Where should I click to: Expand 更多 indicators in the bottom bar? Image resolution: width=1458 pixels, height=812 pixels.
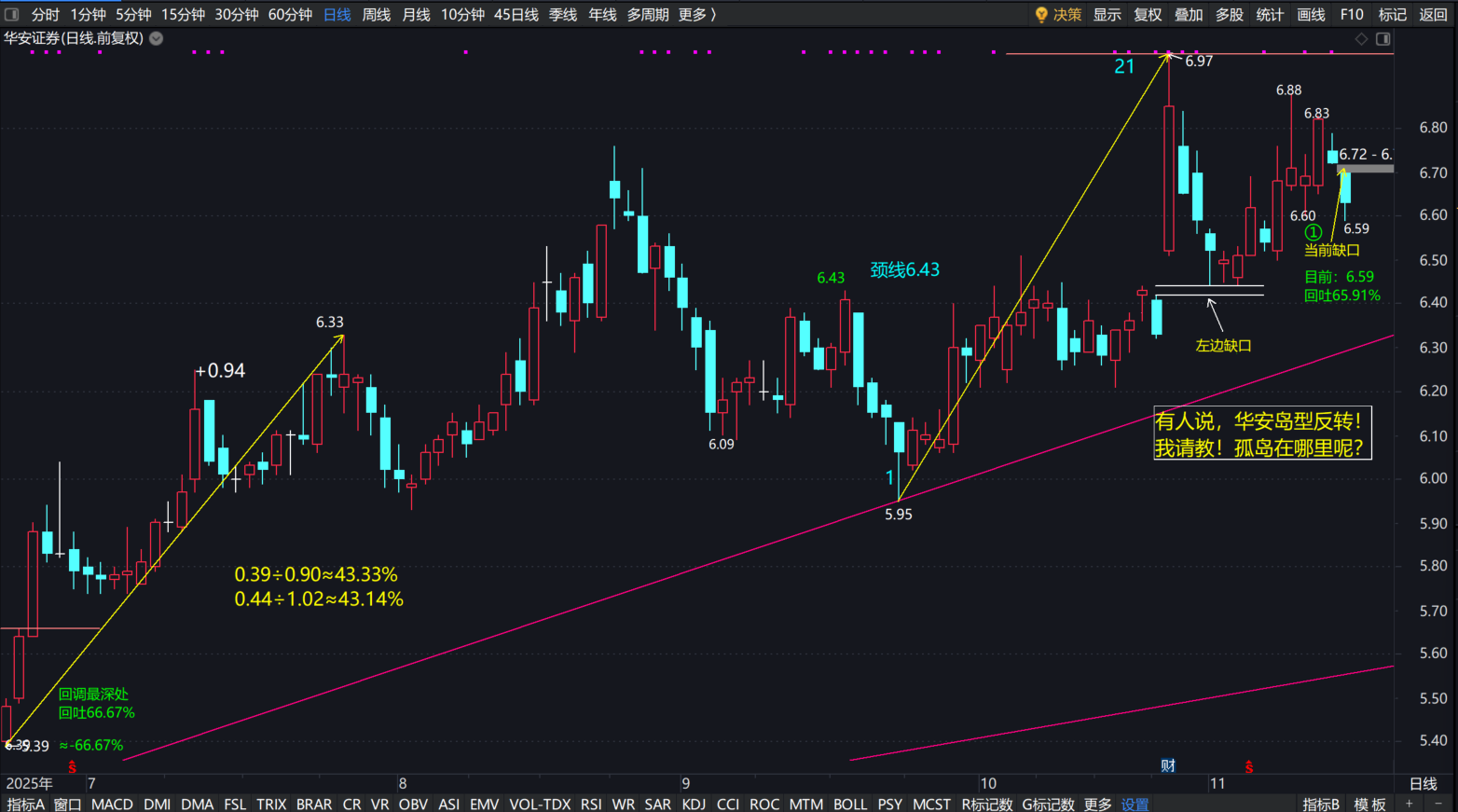[1097, 804]
